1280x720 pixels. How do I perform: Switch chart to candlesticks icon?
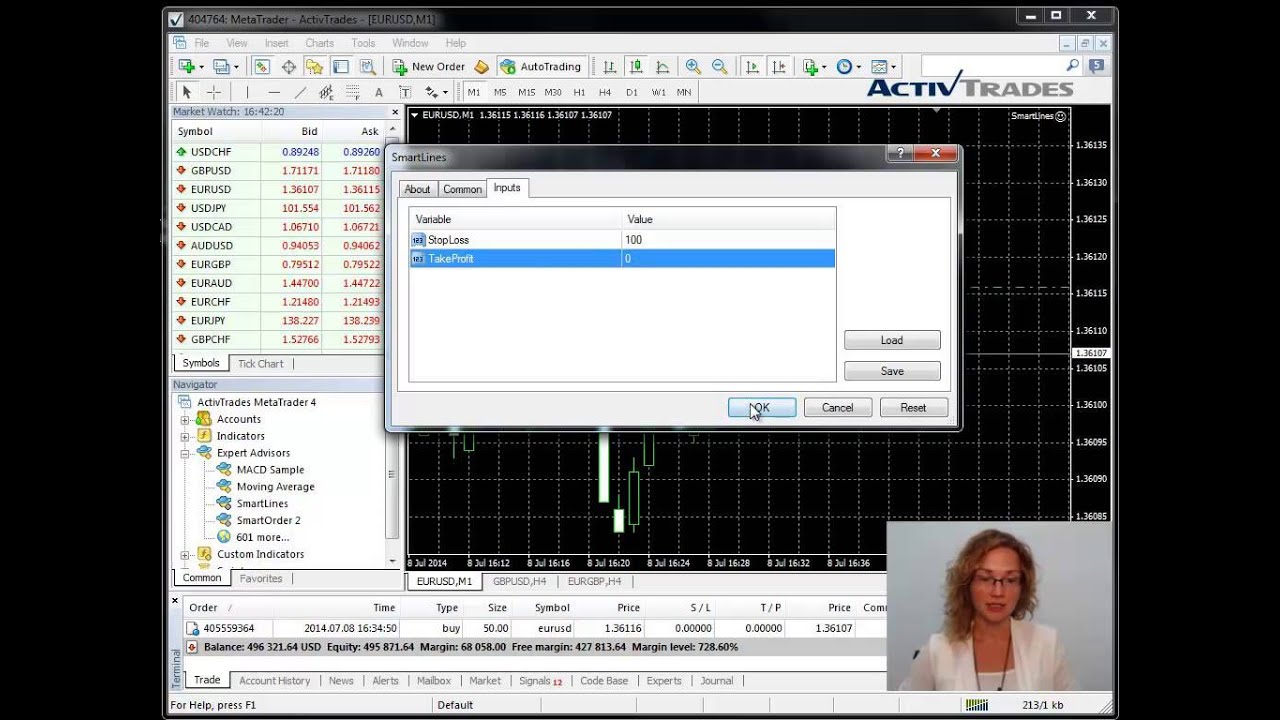point(636,66)
